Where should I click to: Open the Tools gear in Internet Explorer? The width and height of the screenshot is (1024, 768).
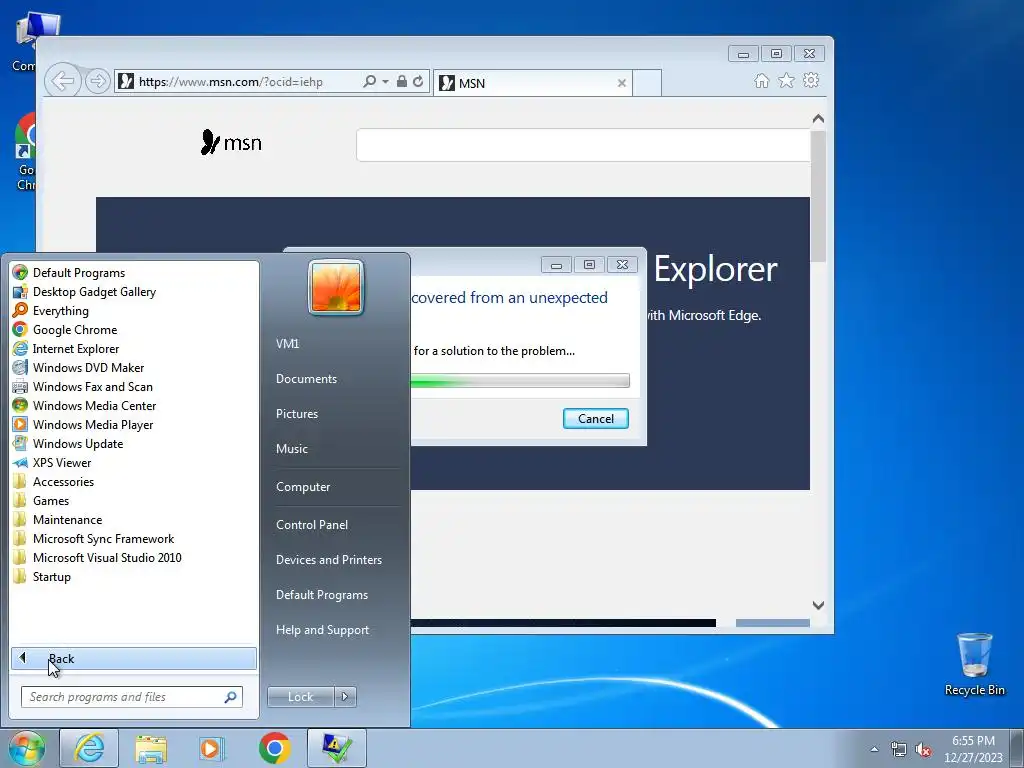point(811,80)
